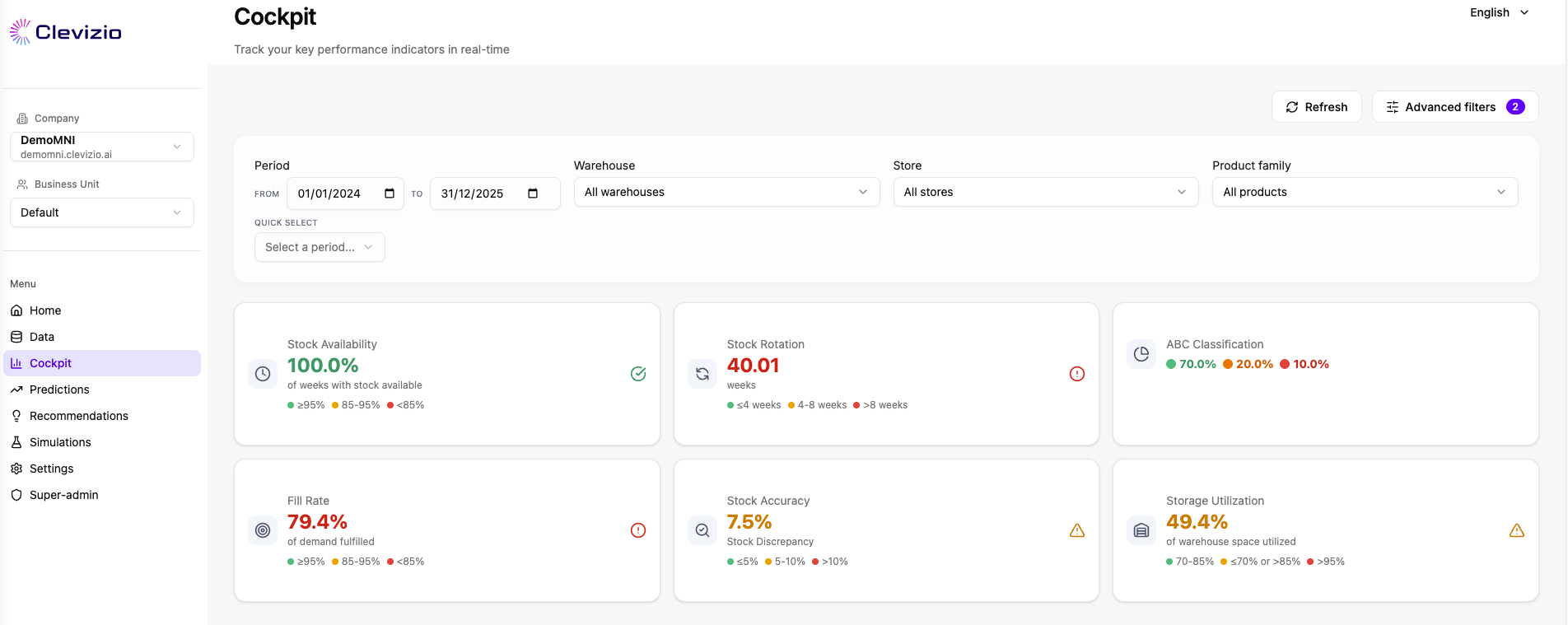Click the green checkmark on Stock Availability
The height and width of the screenshot is (625, 1568).
pyautogui.click(x=638, y=374)
